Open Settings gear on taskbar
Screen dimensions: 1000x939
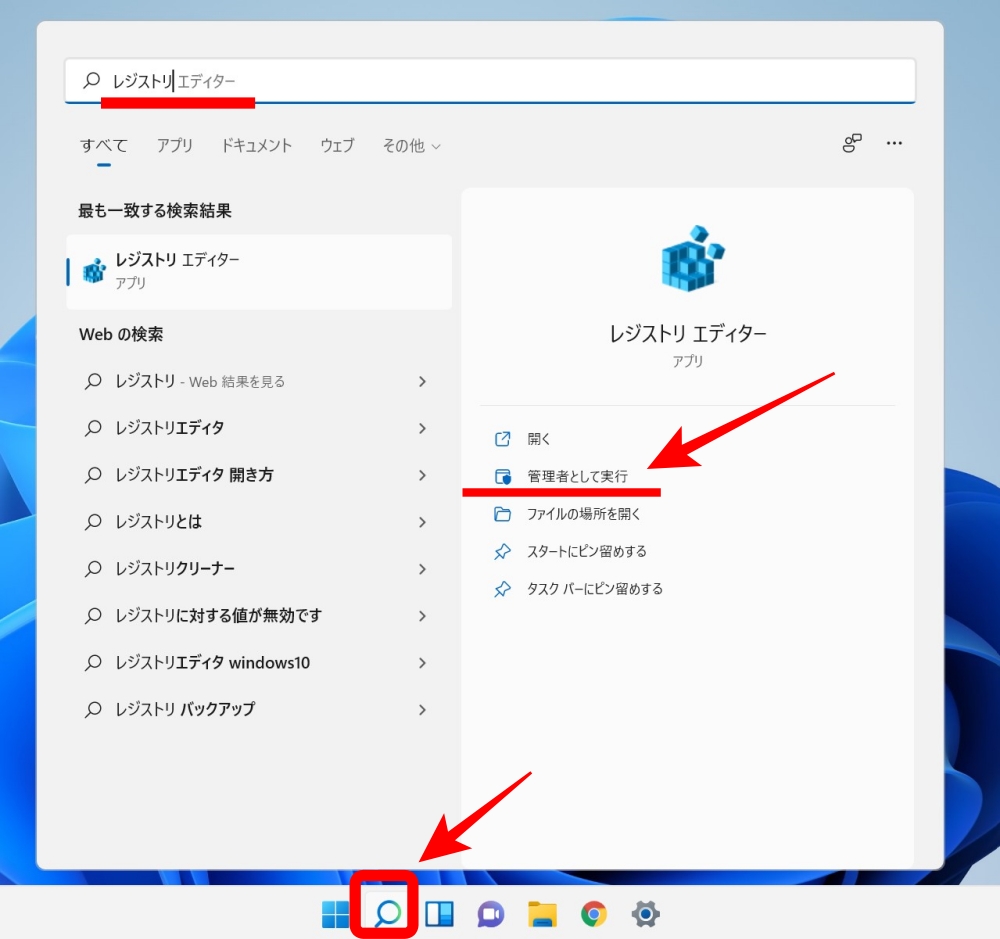click(645, 914)
